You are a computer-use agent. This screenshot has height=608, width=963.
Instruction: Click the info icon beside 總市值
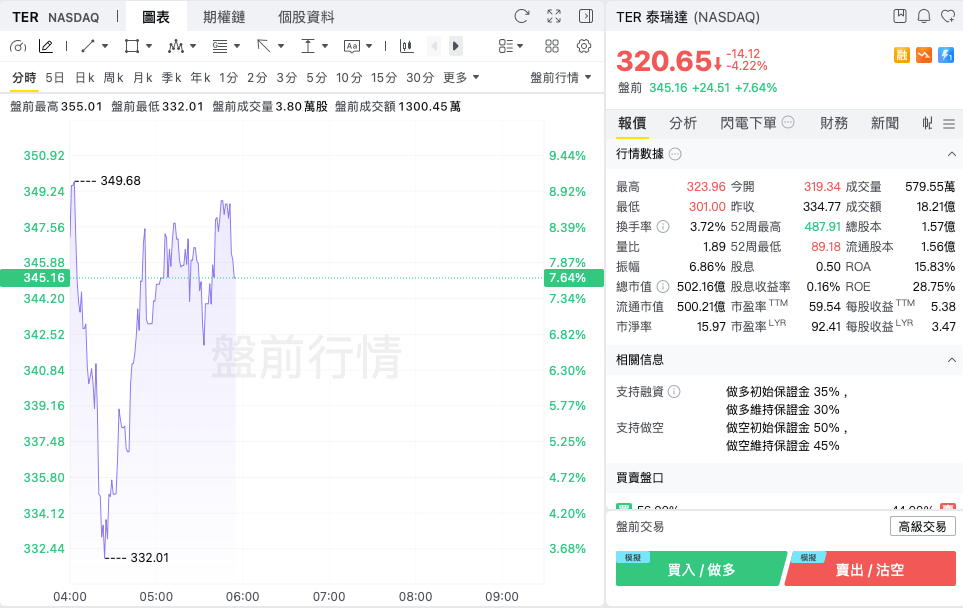pos(663,286)
